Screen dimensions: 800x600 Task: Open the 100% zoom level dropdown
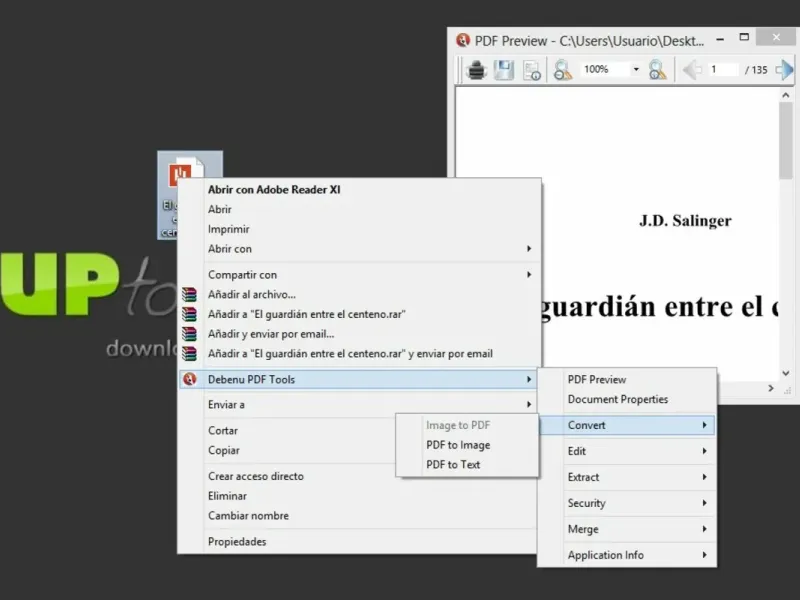pos(636,69)
